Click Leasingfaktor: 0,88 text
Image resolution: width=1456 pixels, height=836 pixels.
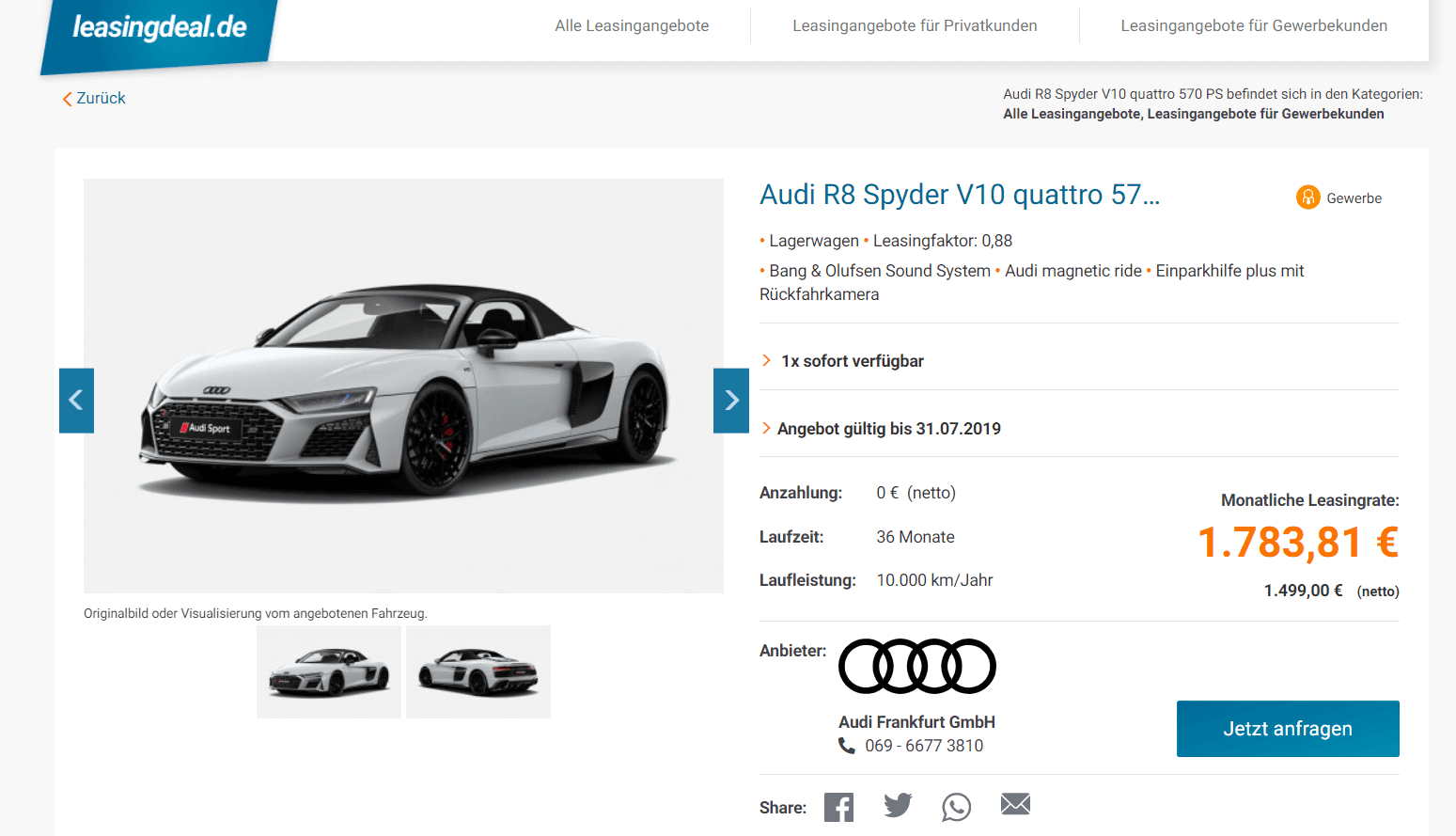click(x=943, y=241)
